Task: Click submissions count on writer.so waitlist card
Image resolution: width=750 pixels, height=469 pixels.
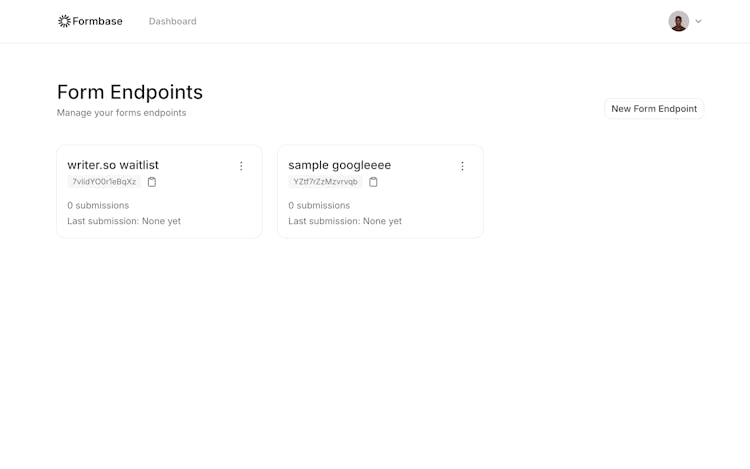Action: (x=98, y=205)
